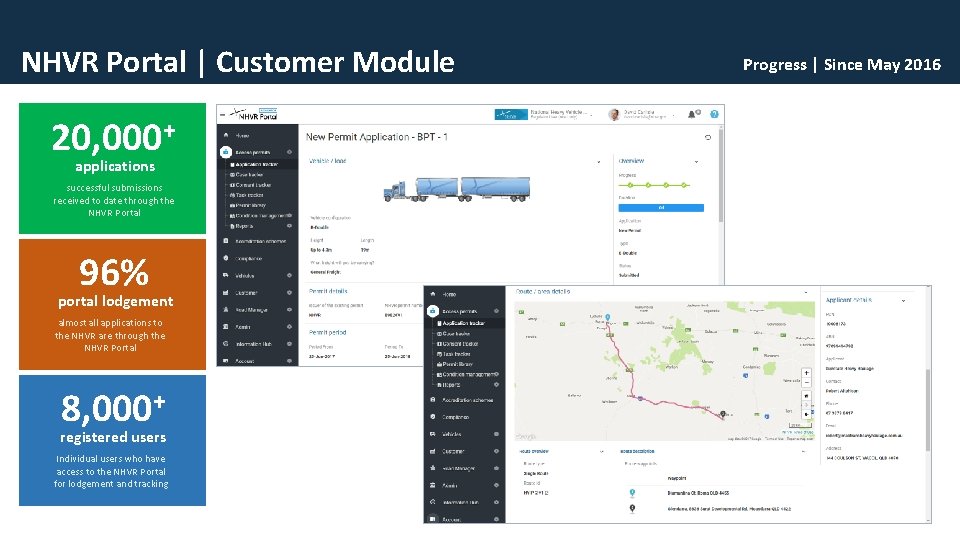Zoom out on the route map

pos(806,383)
